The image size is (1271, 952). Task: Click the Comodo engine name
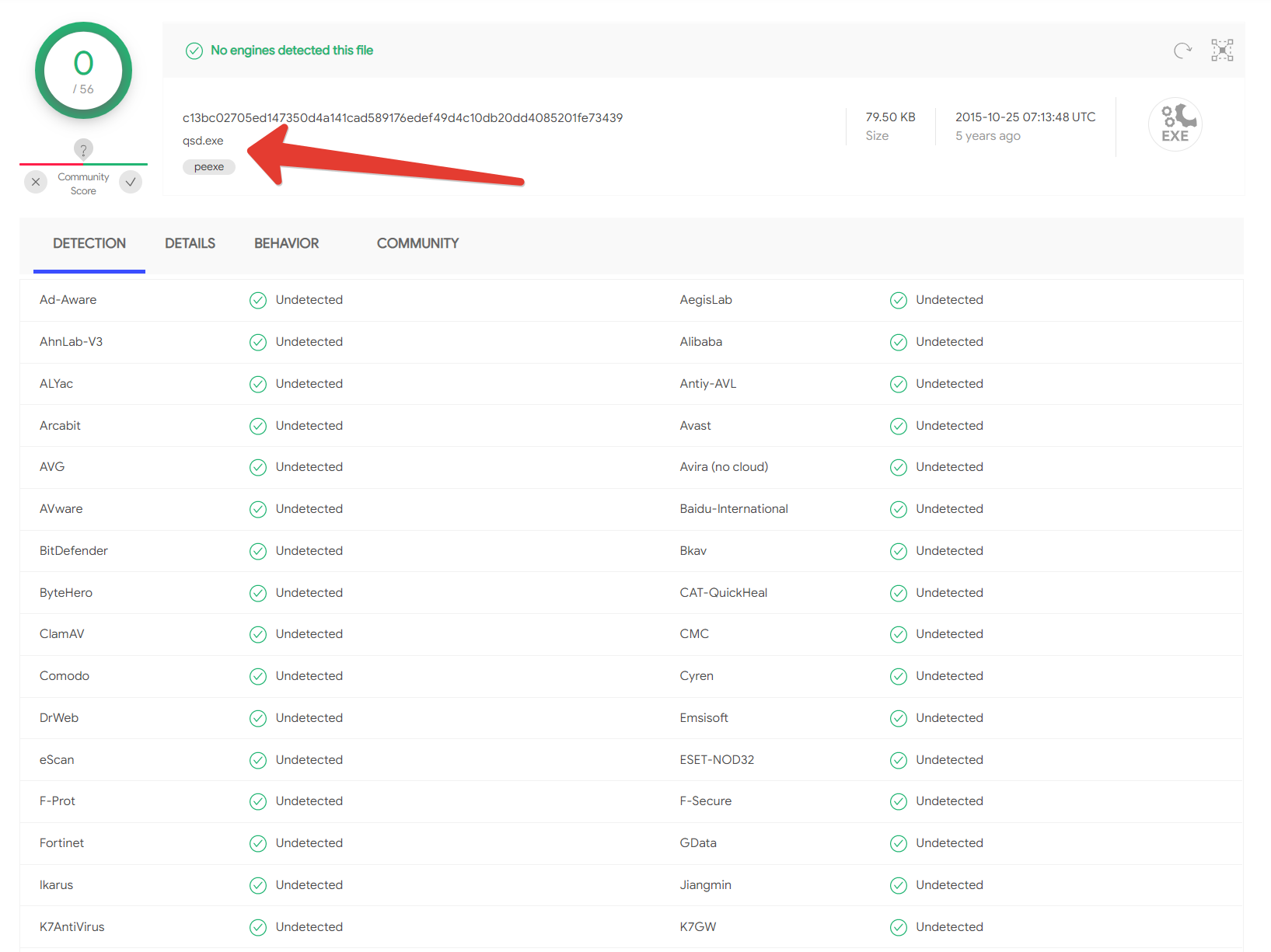pyautogui.click(x=65, y=676)
